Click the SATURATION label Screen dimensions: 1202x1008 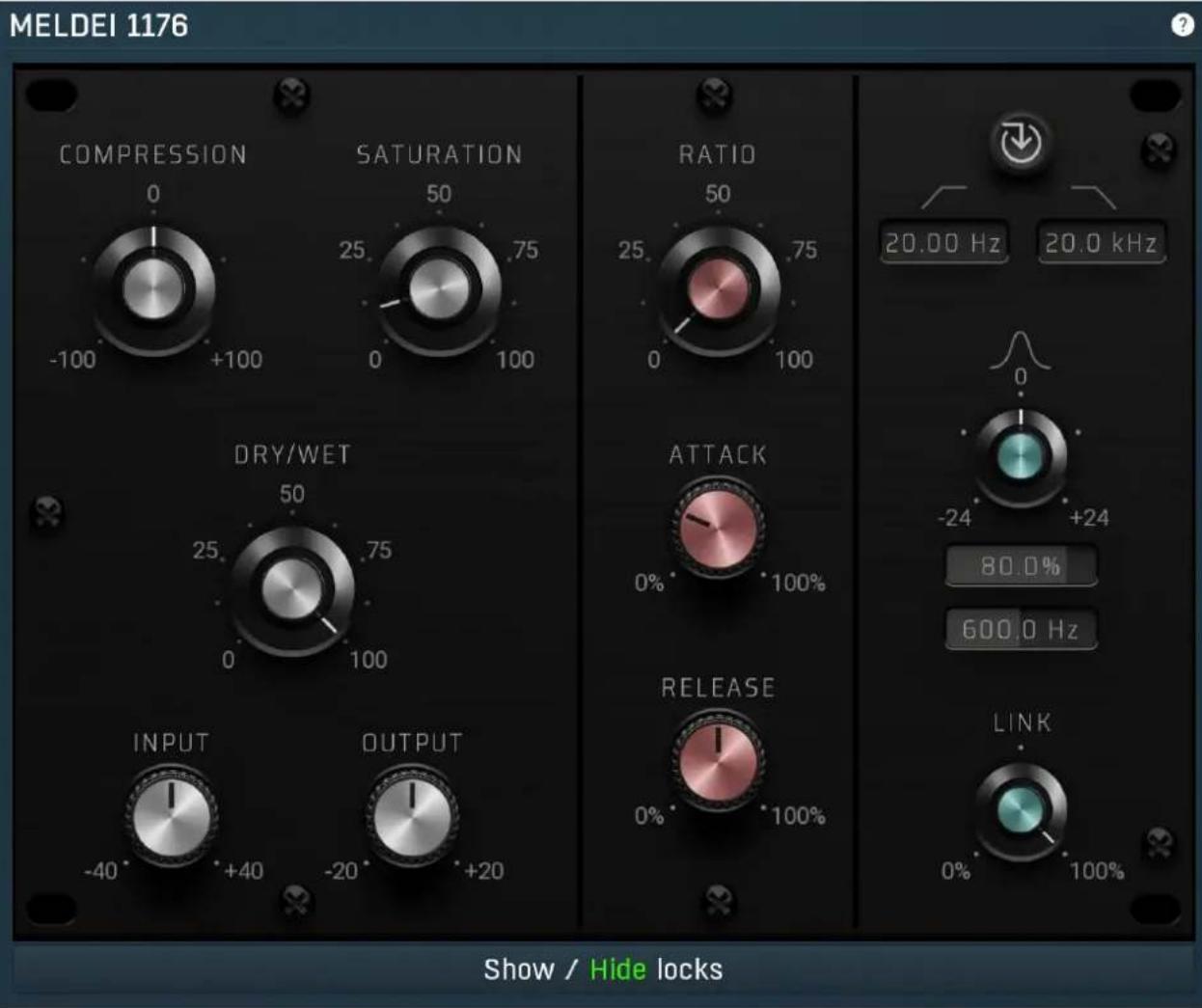[x=439, y=154]
